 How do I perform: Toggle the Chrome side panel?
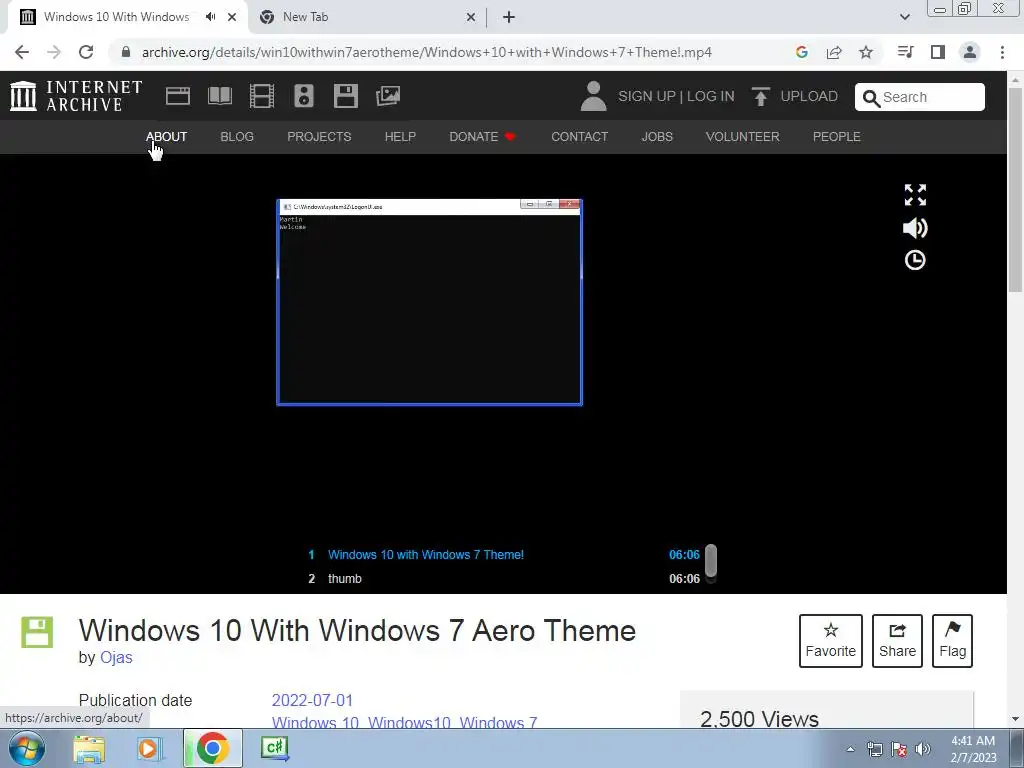938,52
